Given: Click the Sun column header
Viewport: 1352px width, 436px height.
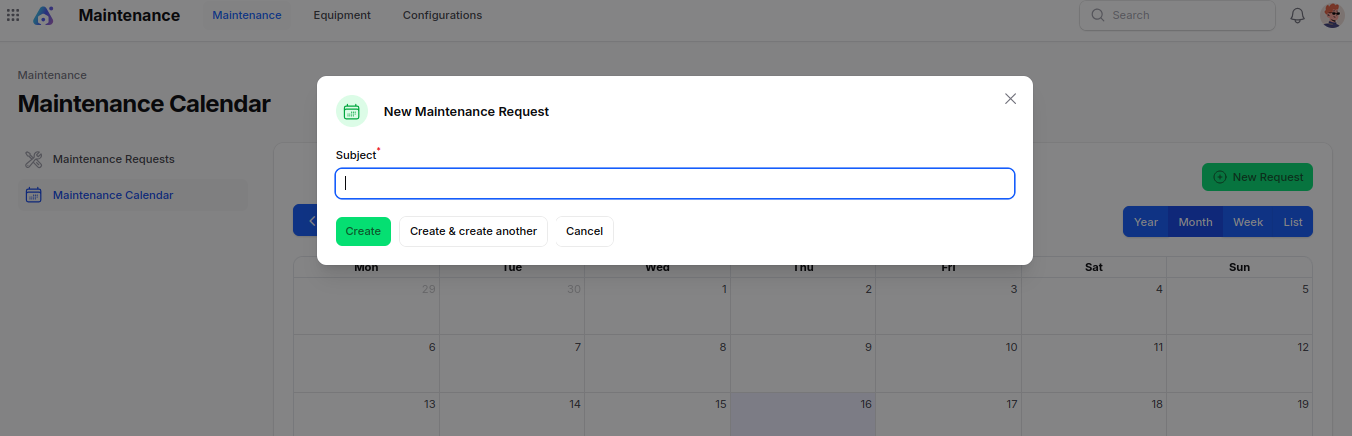Looking at the screenshot, I should (1239, 267).
